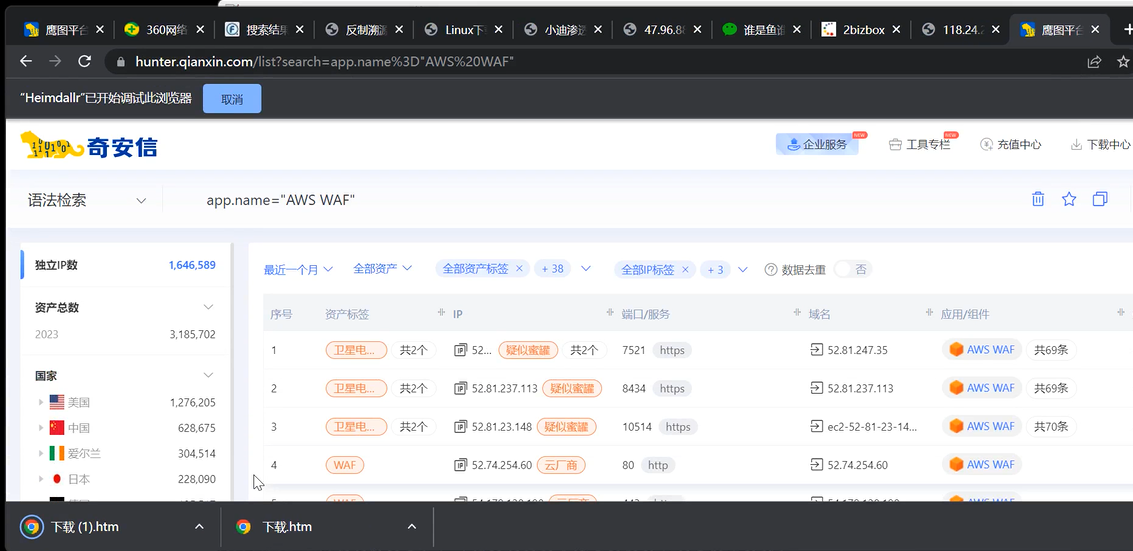
Task: Open a new tab with plus button
Action: 1127,29
